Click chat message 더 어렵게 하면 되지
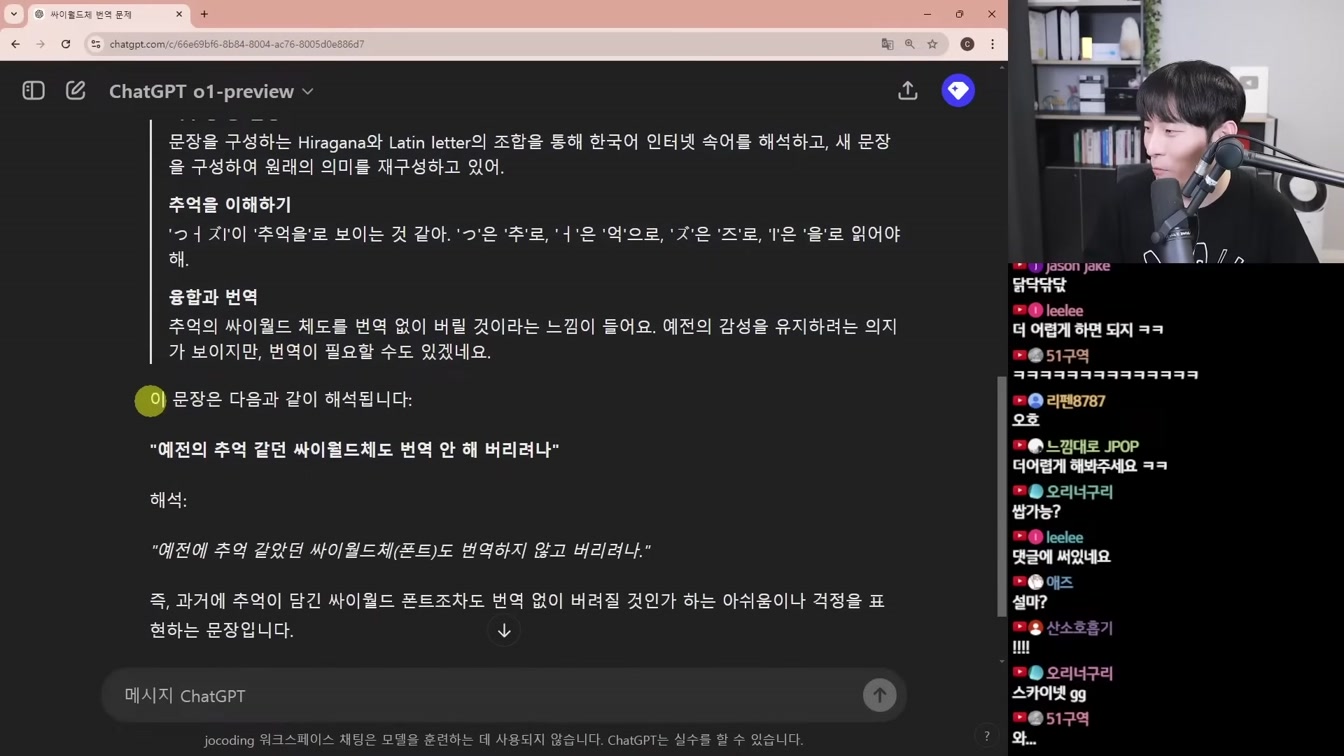 tap(1088, 330)
